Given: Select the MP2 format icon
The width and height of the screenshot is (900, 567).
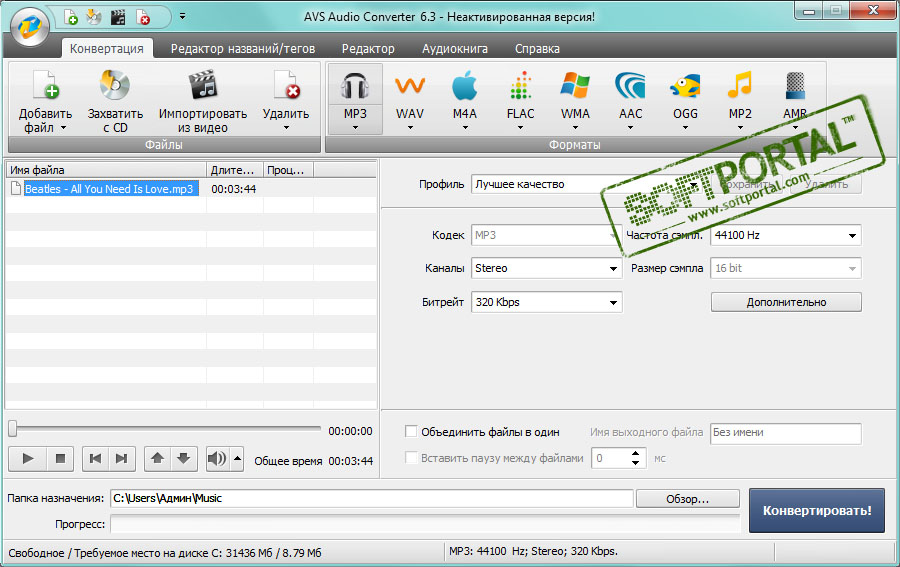Looking at the screenshot, I should [x=740, y=86].
